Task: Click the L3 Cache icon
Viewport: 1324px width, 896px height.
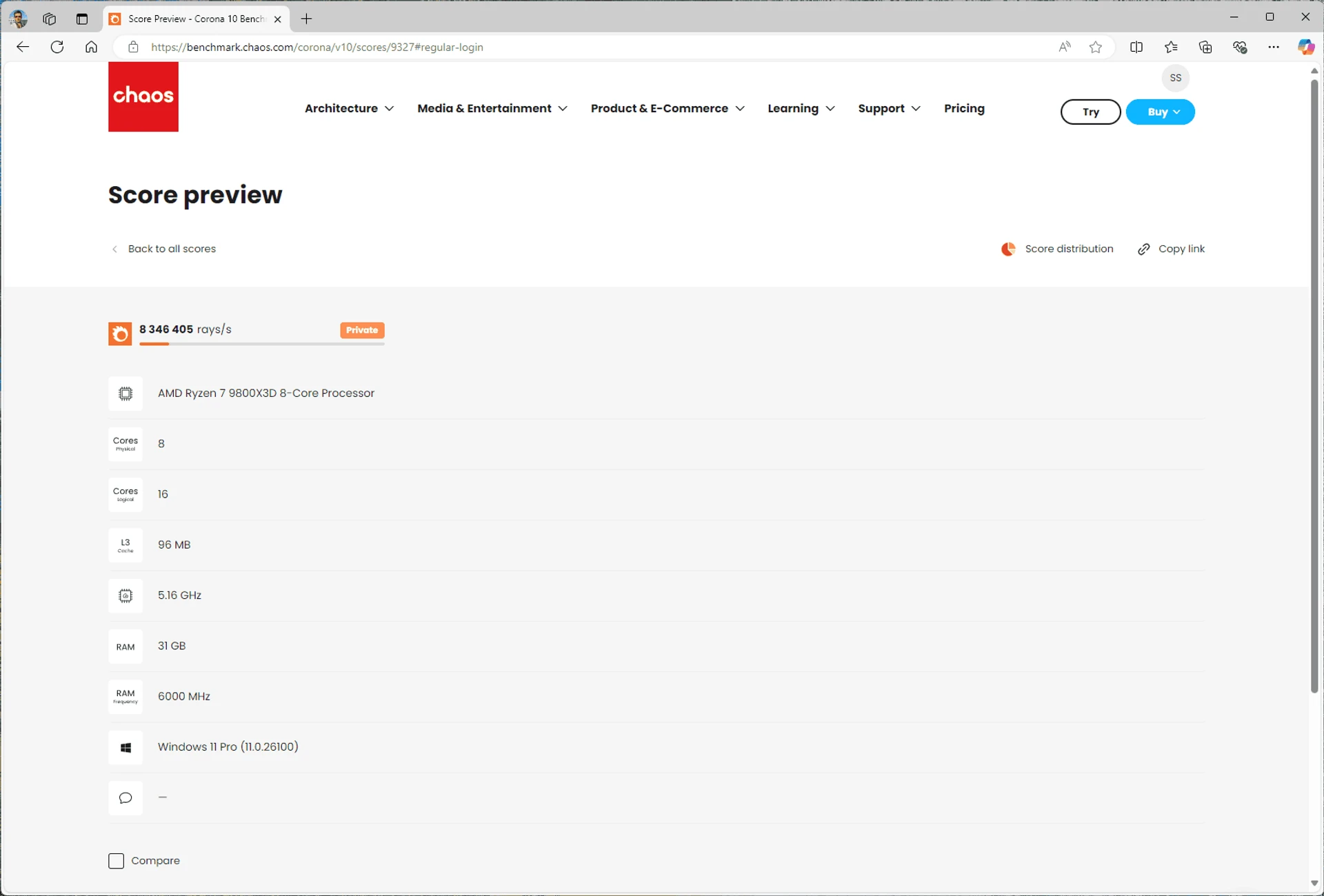Action: (126, 545)
